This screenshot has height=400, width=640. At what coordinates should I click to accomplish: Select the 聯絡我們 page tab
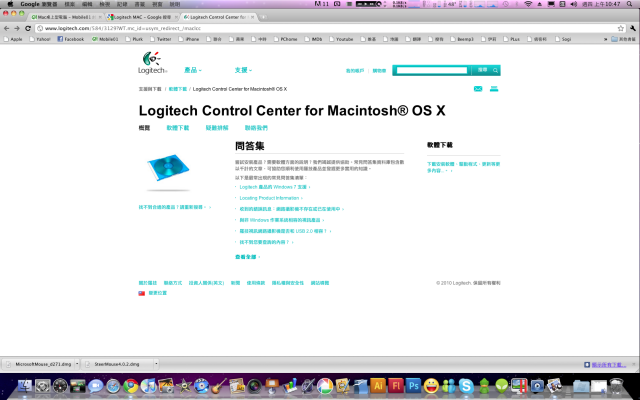pos(256,128)
